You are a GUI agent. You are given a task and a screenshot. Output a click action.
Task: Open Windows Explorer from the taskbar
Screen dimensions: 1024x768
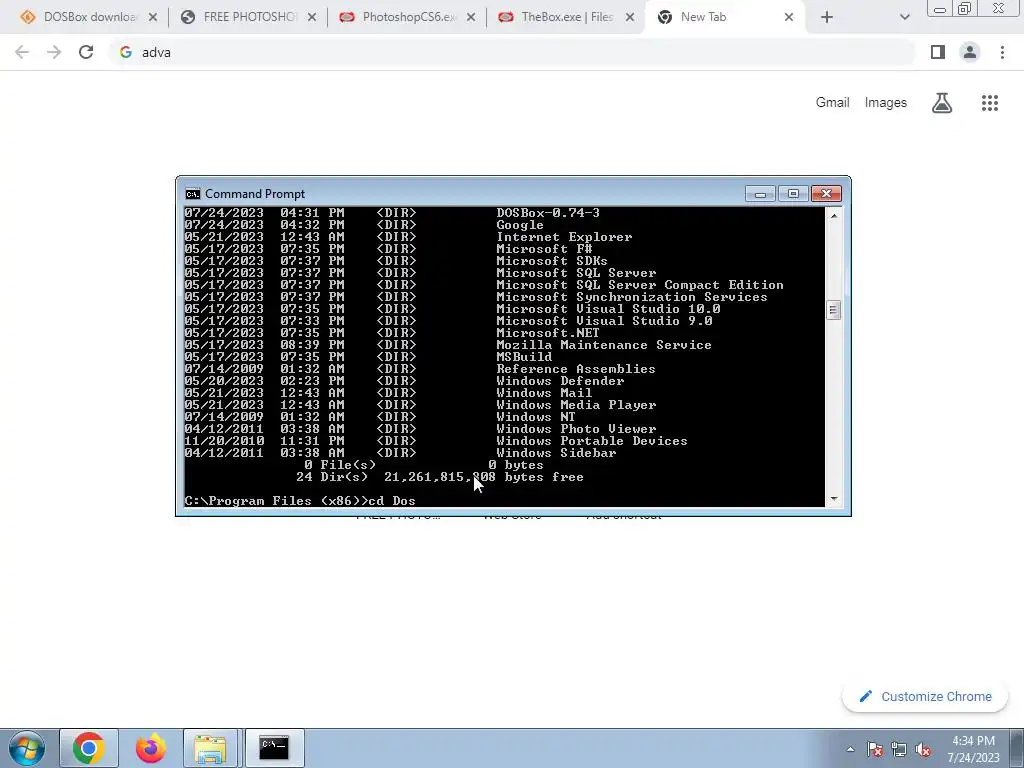(x=210, y=748)
